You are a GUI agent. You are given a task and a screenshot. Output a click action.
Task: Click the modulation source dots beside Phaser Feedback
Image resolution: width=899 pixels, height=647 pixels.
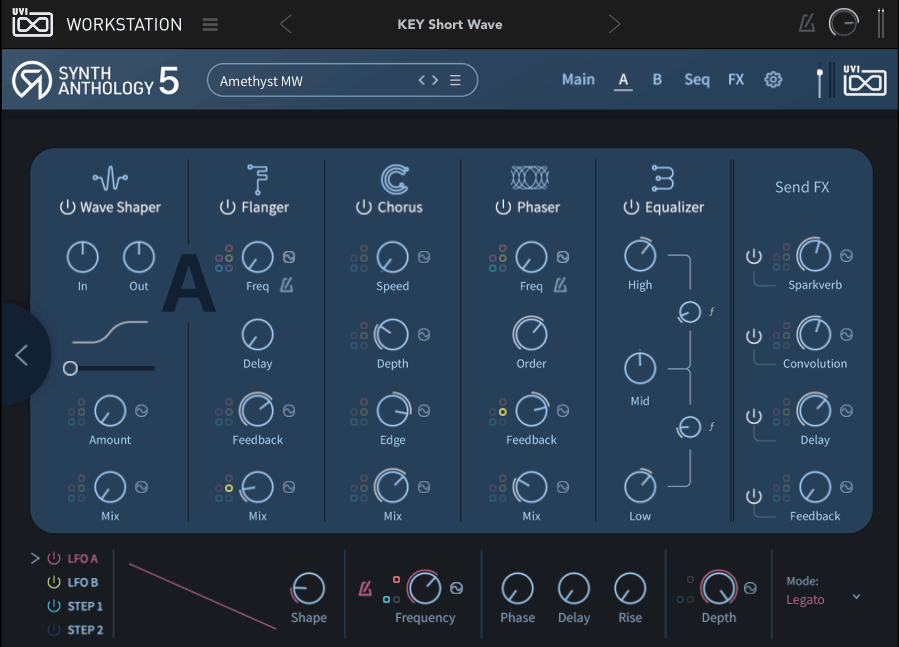(x=498, y=411)
